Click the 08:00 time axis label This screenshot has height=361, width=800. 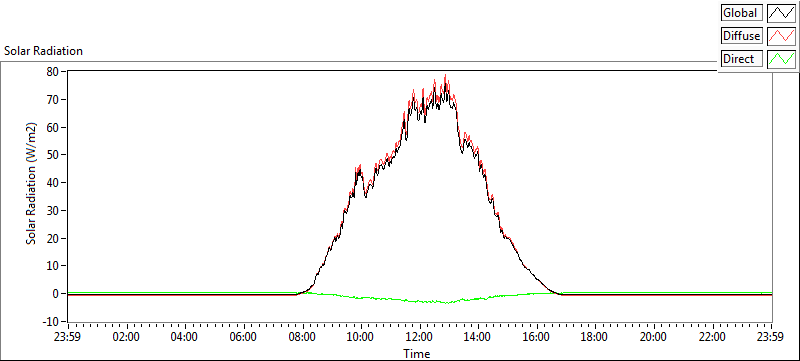point(303,337)
